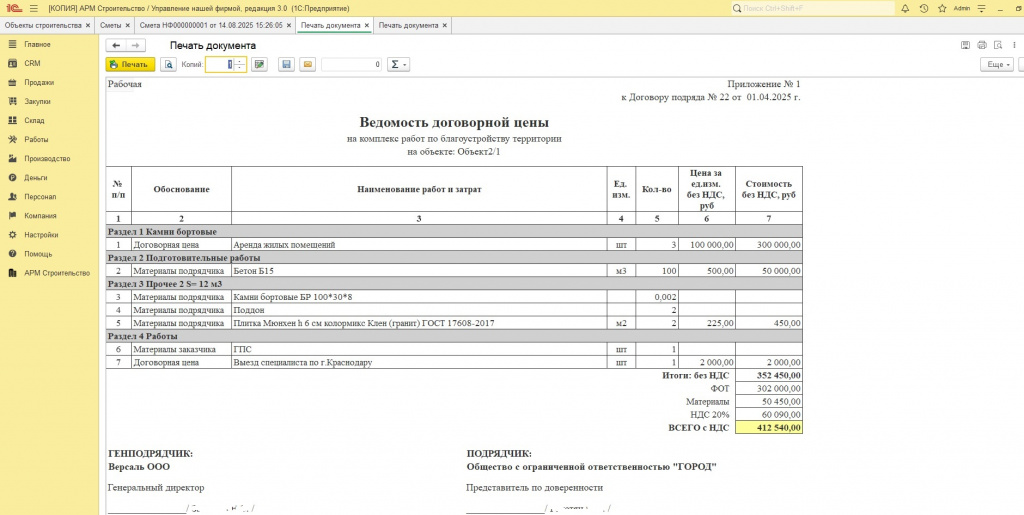Image resolution: width=1024 pixels, height=515 pixels.
Task: Expand the Еще dropdown menu
Action: point(996,65)
